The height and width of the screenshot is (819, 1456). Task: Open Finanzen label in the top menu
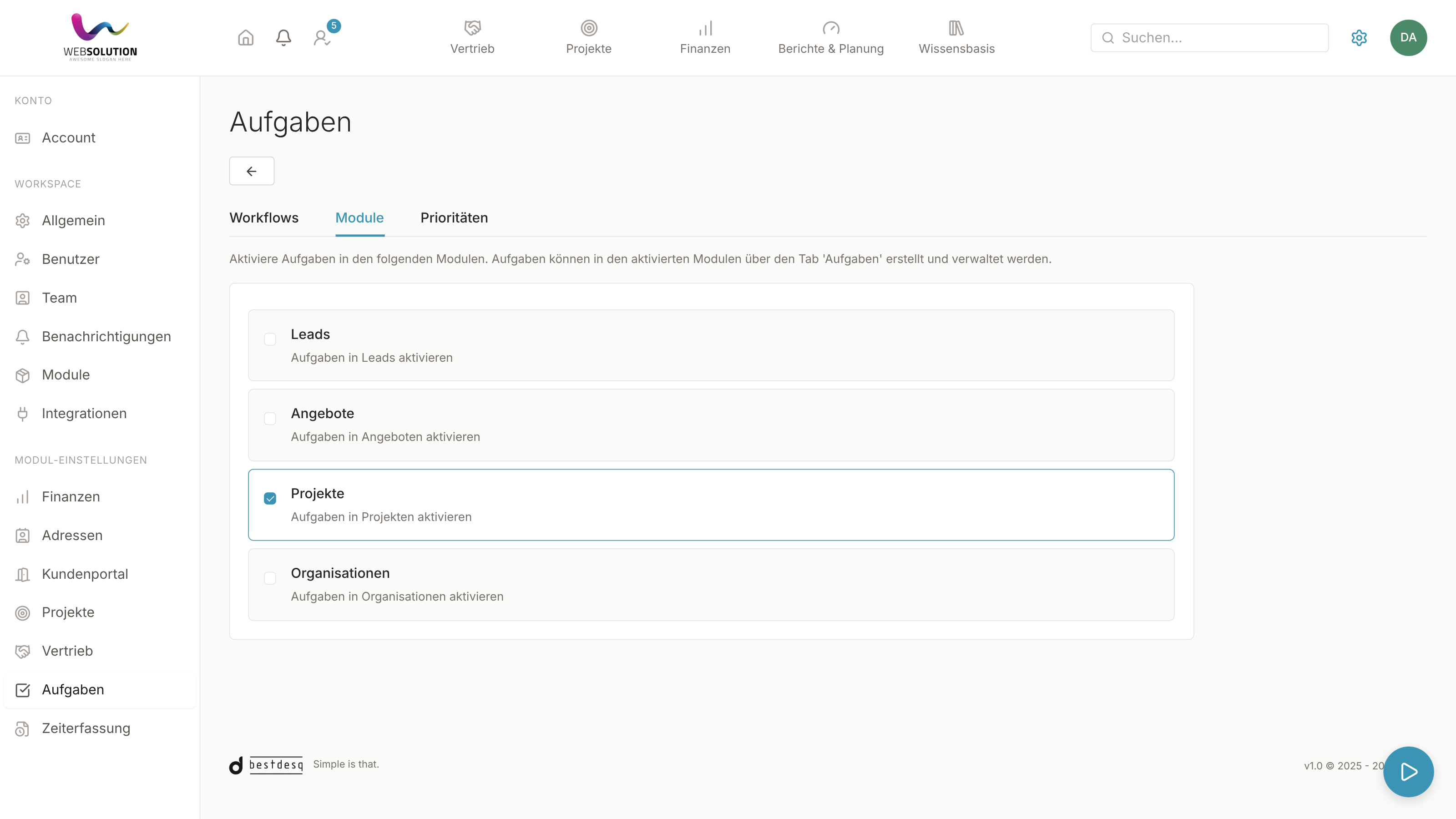click(x=705, y=49)
